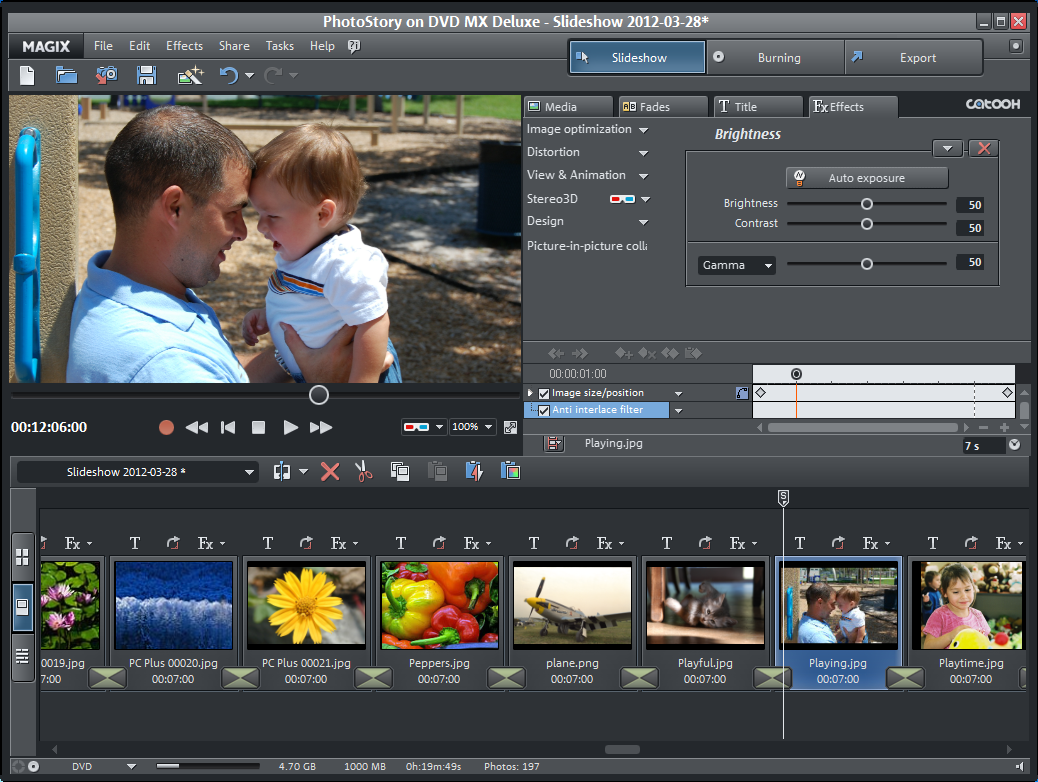This screenshot has width=1038, height=782.
Task: Open the title editor for Peppers.jpg
Action: tap(401, 544)
